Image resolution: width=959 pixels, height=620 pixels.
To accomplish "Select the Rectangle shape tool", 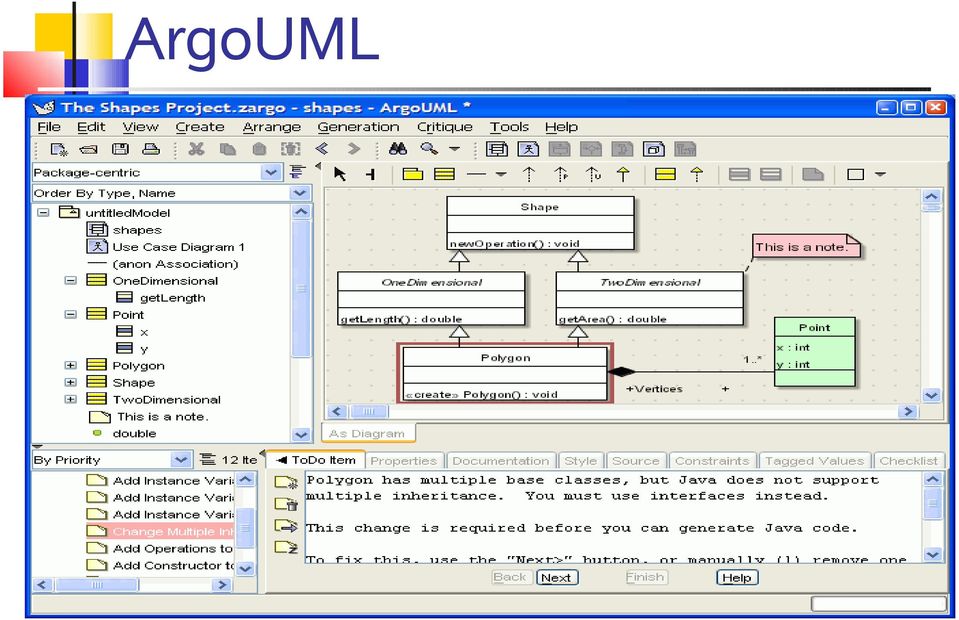I will pyautogui.click(x=855, y=174).
